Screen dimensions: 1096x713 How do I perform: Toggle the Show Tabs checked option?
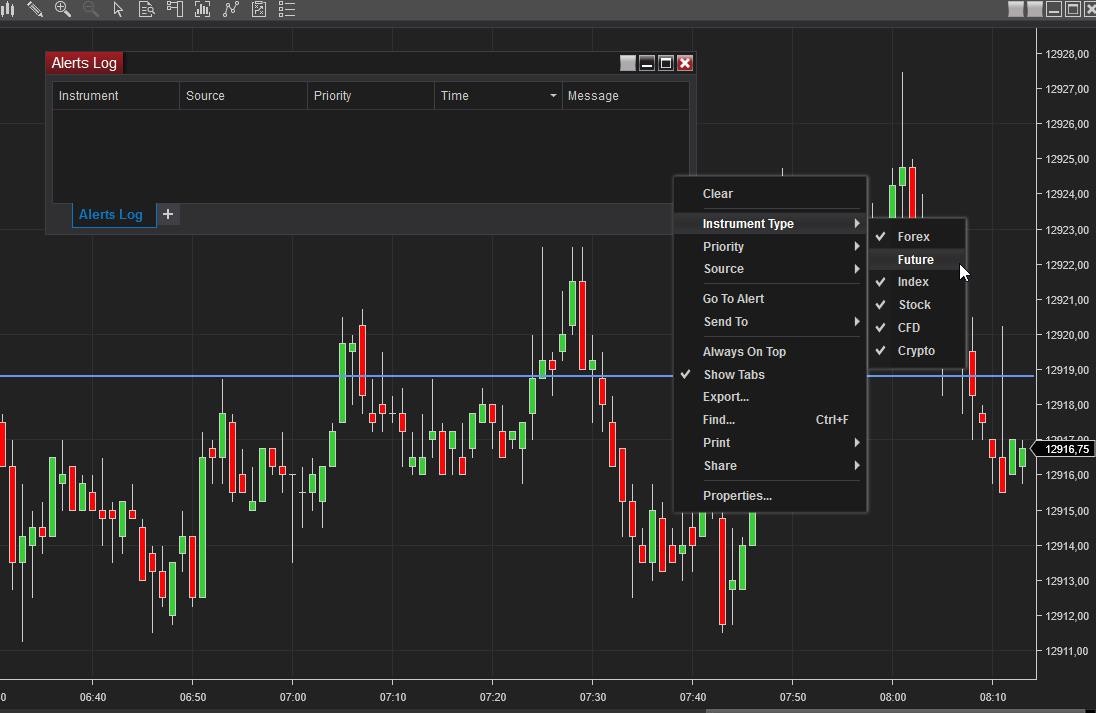[770, 375]
